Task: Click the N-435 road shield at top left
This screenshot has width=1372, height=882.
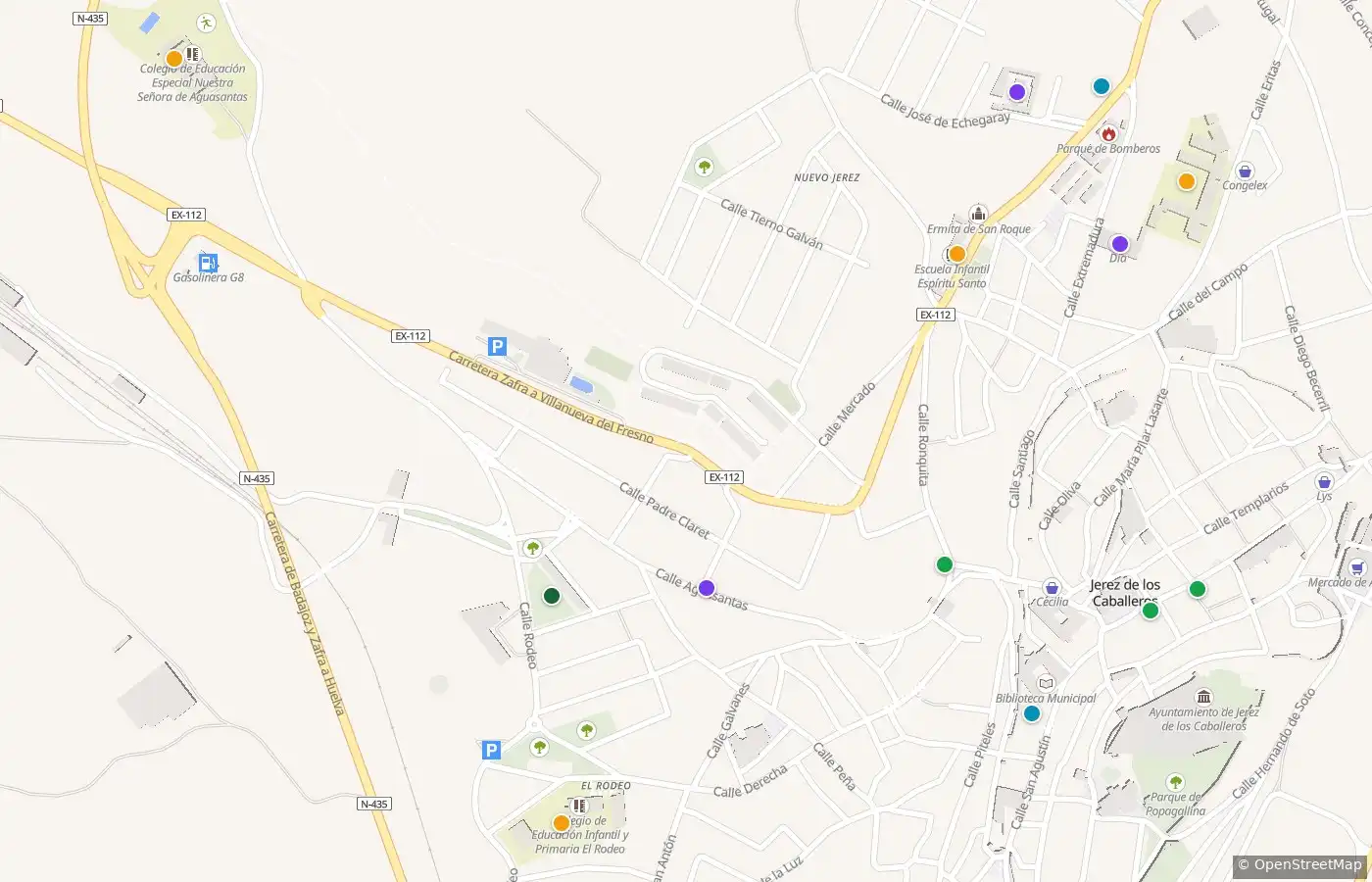Action: (90, 18)
